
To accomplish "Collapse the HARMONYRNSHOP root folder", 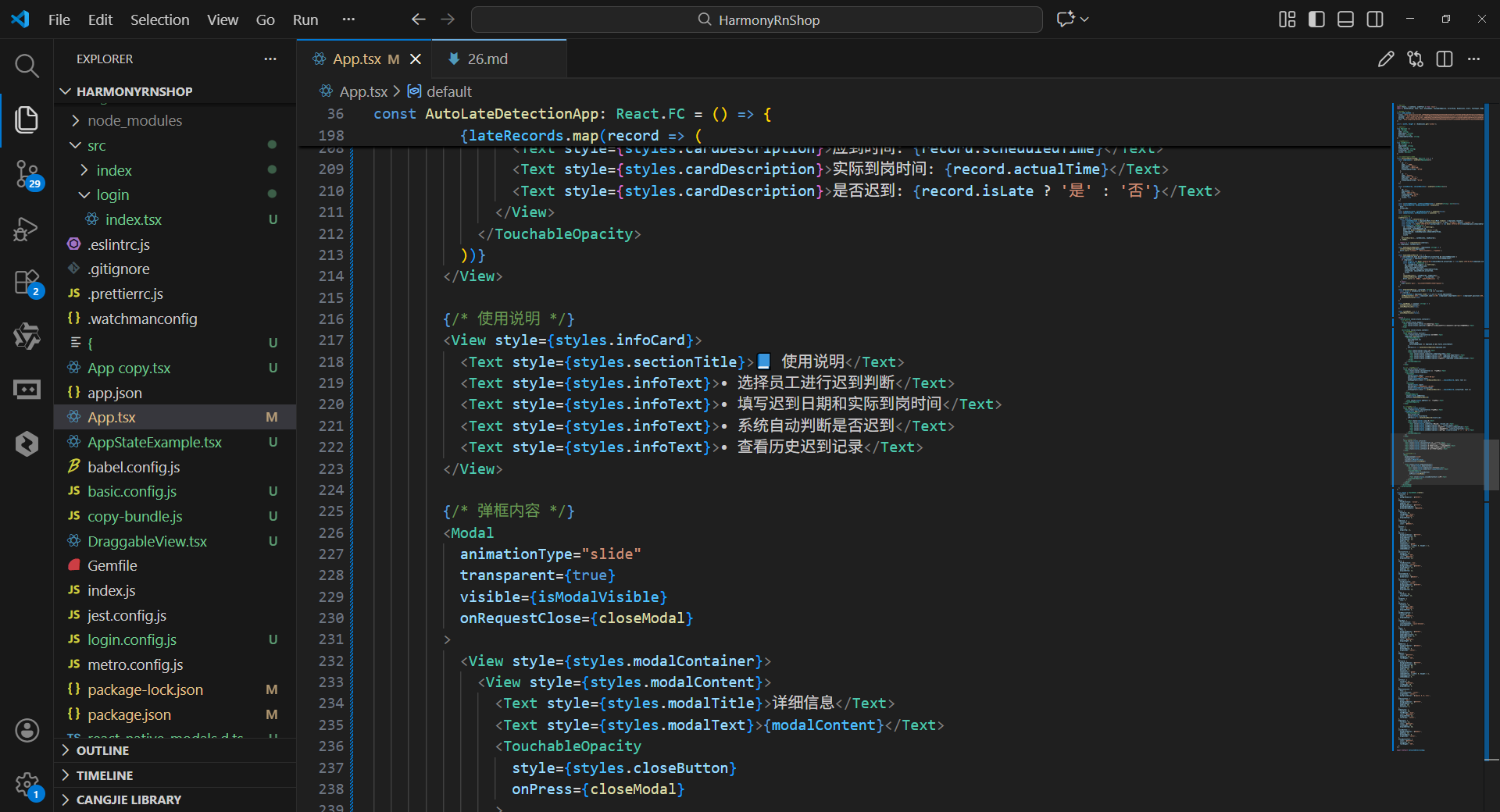I will (175, 91).
